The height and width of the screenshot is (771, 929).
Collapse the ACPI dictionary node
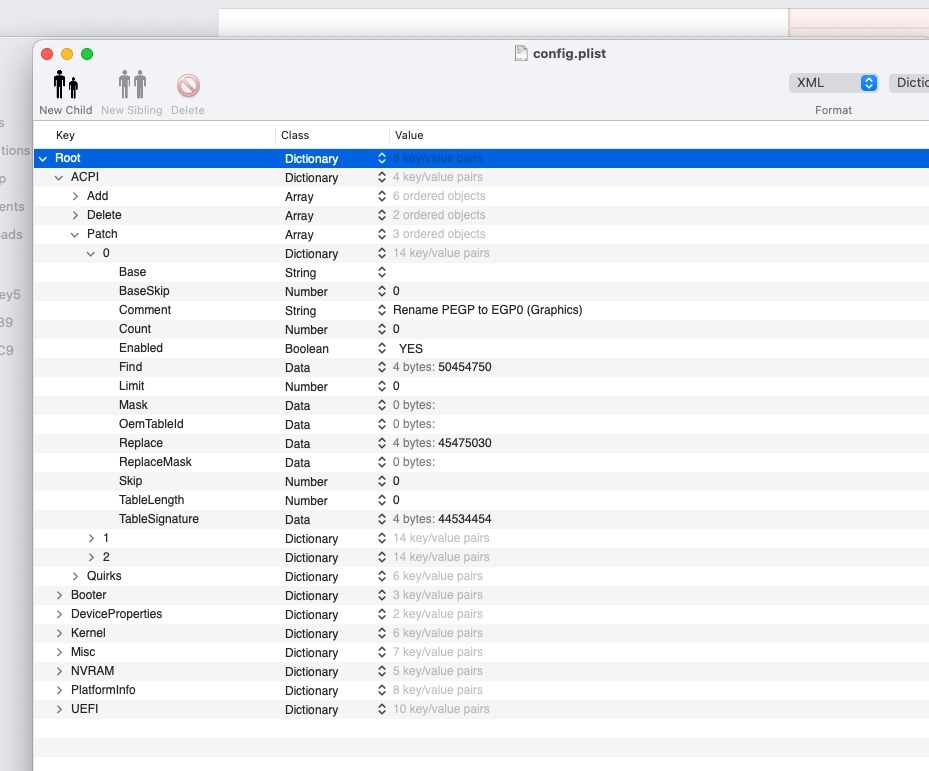pyautogui.click(x=59, y=177)
